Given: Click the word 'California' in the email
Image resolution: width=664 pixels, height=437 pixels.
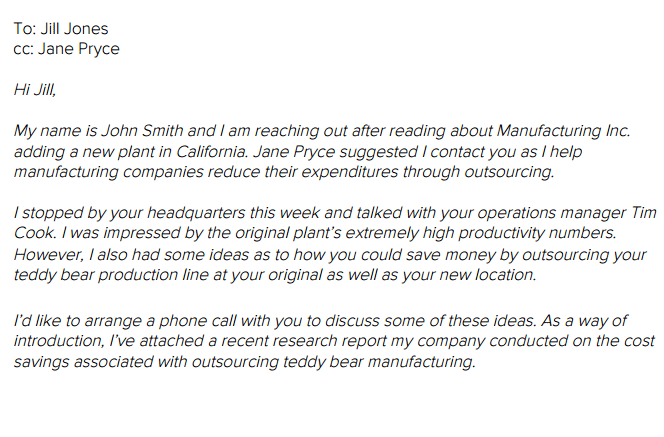Looking at the screenshot, I should pos(212,152).
